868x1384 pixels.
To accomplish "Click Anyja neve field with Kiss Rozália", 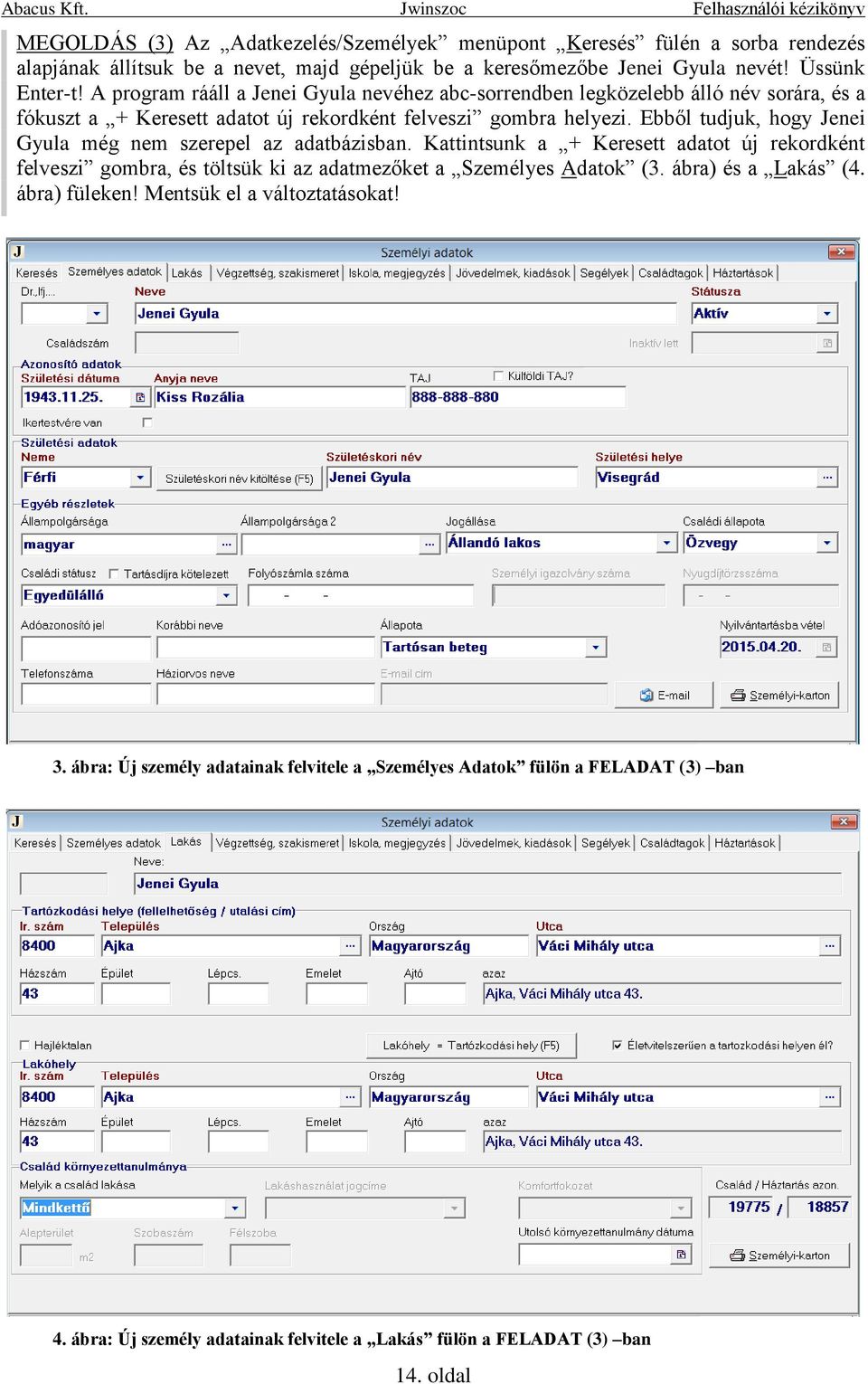I will click(279, 397).
